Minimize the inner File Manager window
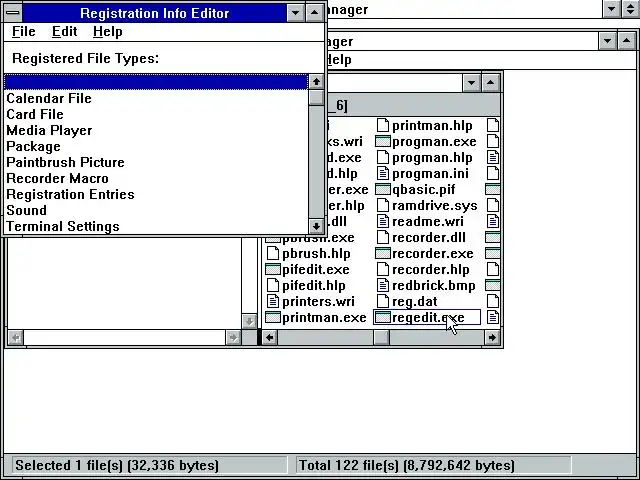Image resolution: width=640 pixels, height=480 pixels. click(x=607, y=40)
